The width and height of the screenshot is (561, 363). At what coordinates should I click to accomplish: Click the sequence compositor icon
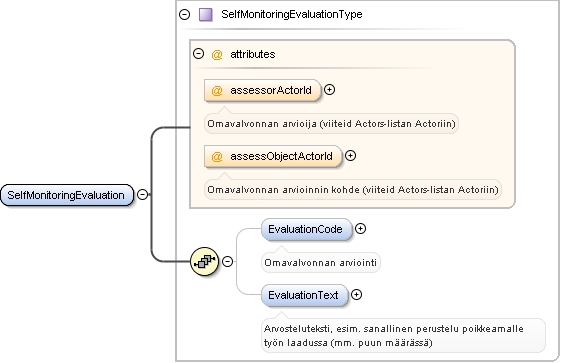coord(204,261)
